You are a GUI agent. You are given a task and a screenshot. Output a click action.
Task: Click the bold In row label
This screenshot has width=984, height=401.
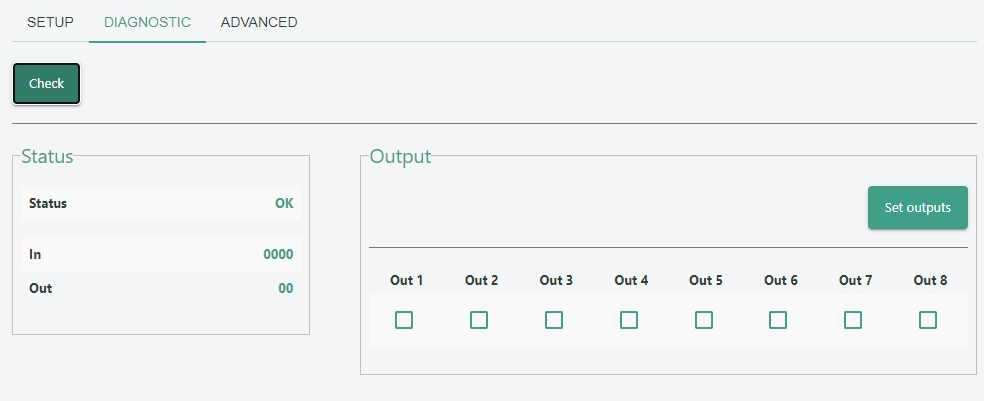coord(35,254)
